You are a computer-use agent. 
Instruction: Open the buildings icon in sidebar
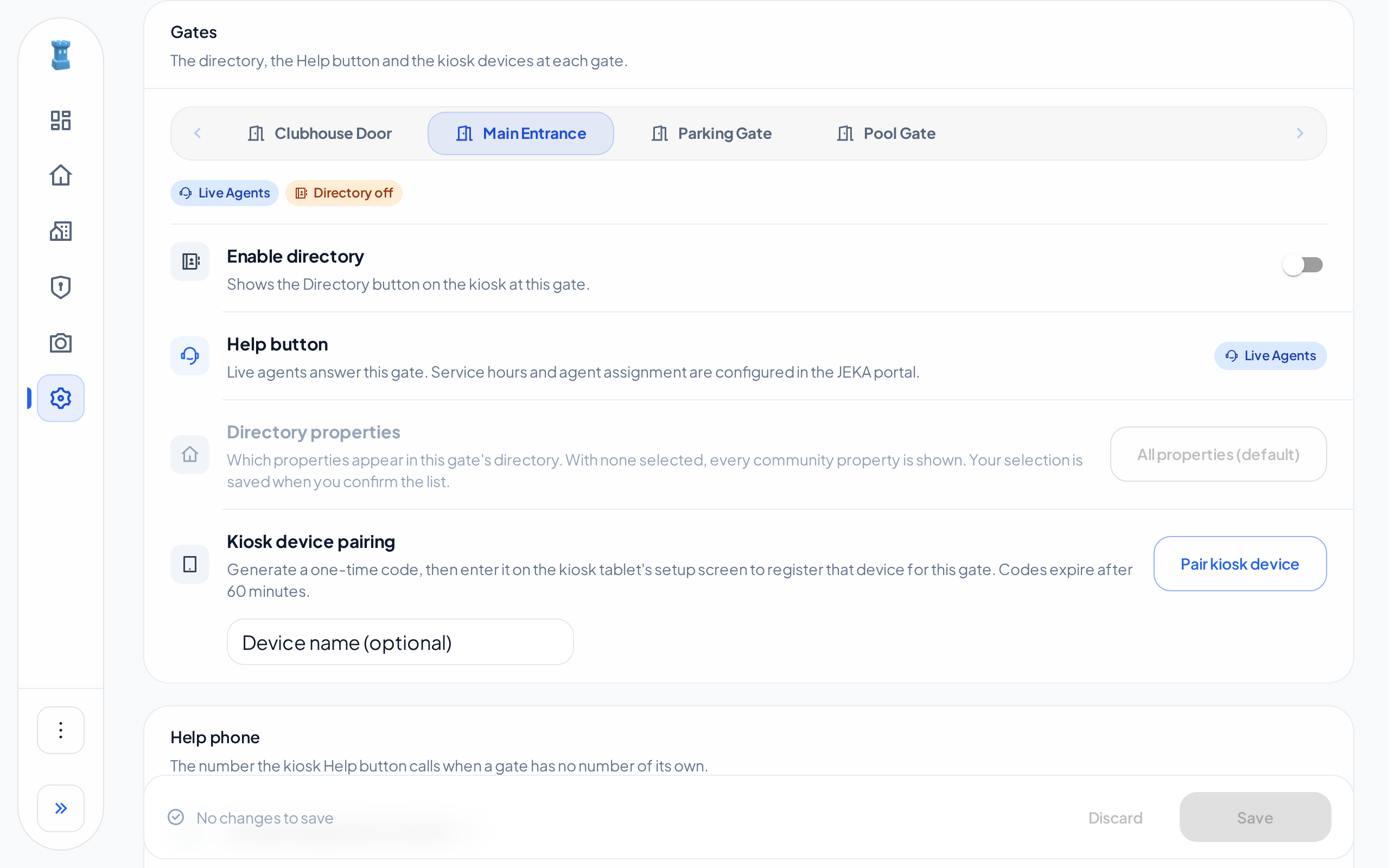click(x=61, y=231)
